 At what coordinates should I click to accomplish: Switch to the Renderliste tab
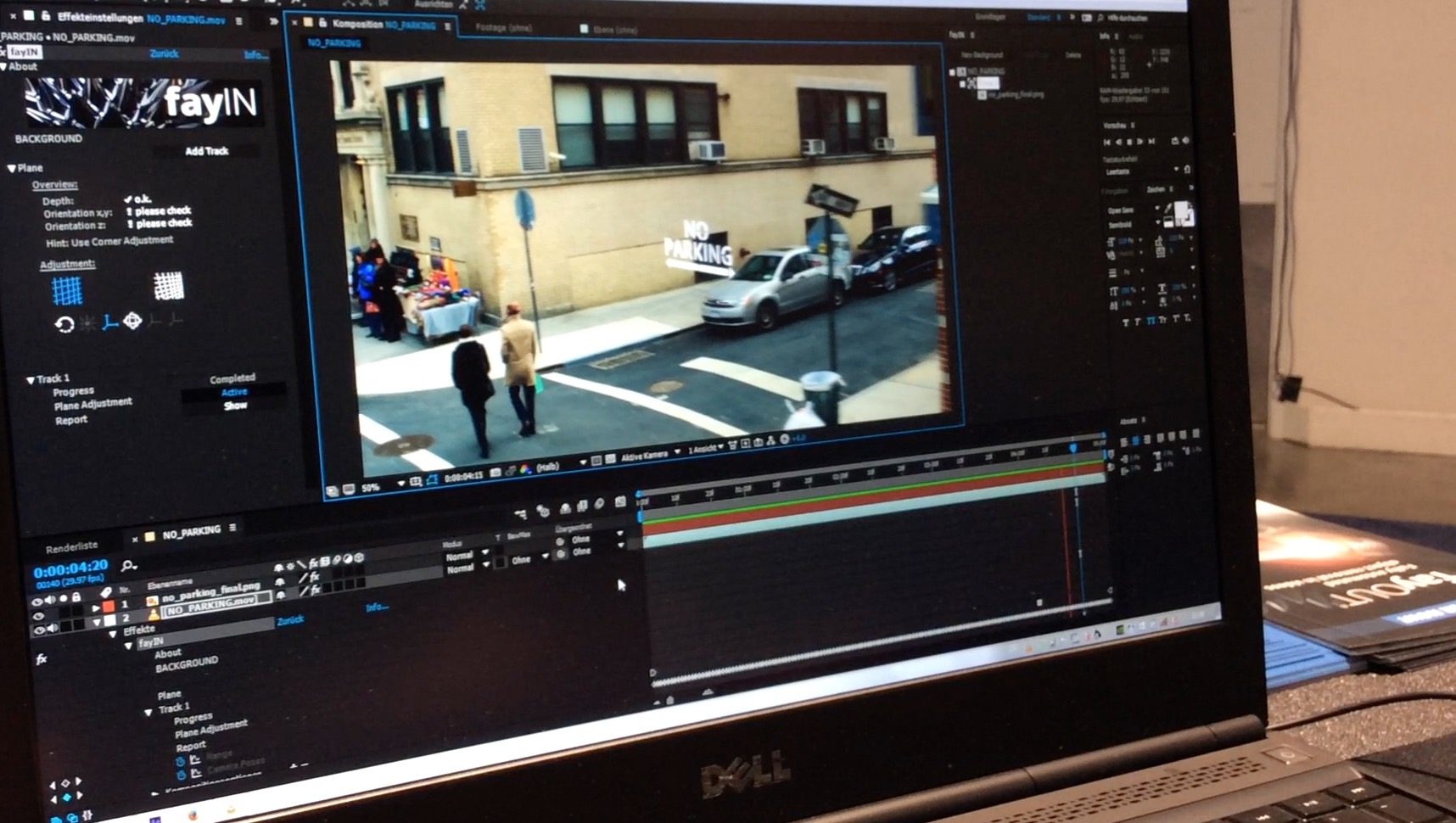(x=72, y=547)
